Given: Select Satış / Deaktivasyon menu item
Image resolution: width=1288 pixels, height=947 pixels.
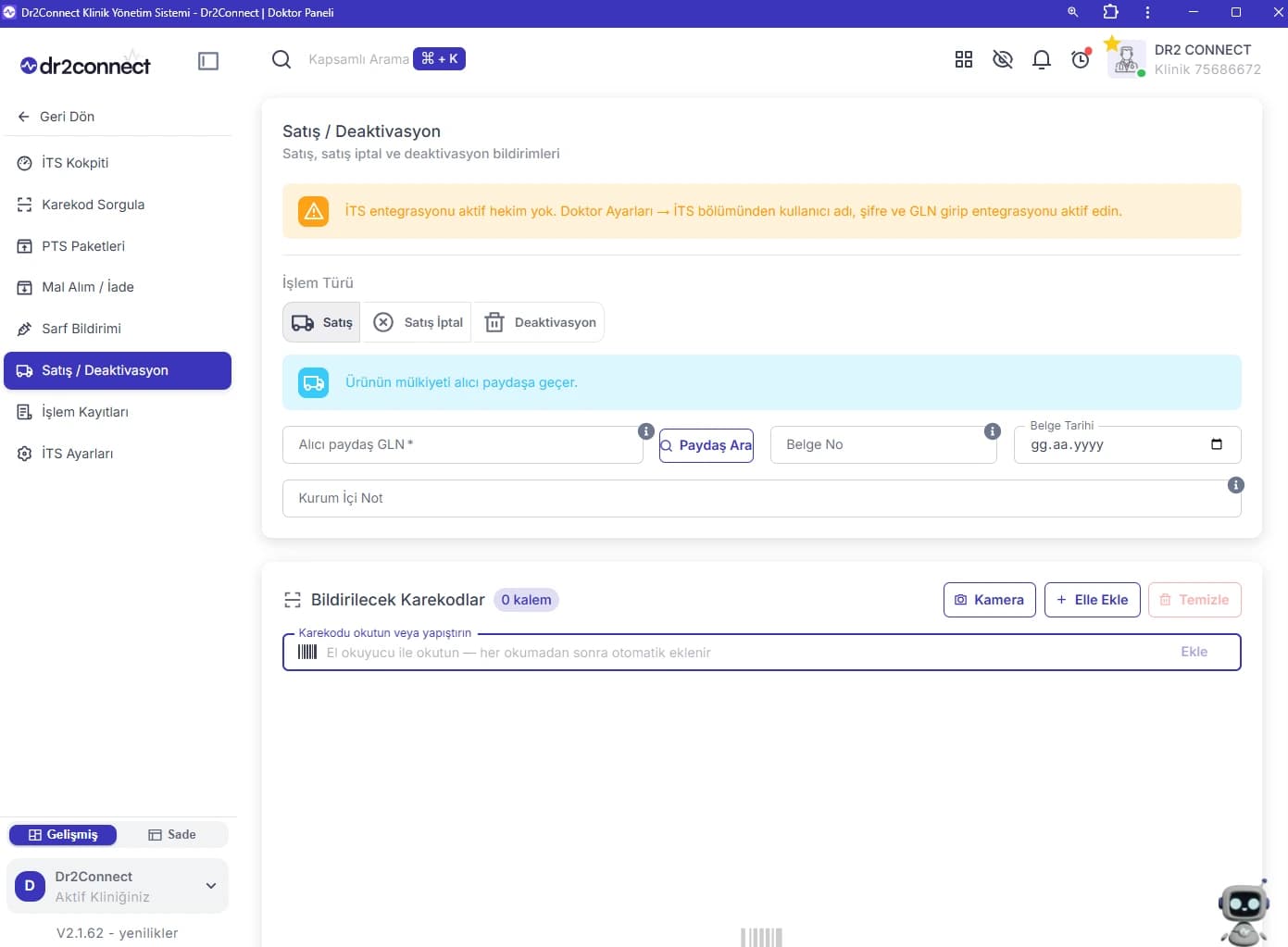Looking at the screenshot, I should click(x=118, y=370).
